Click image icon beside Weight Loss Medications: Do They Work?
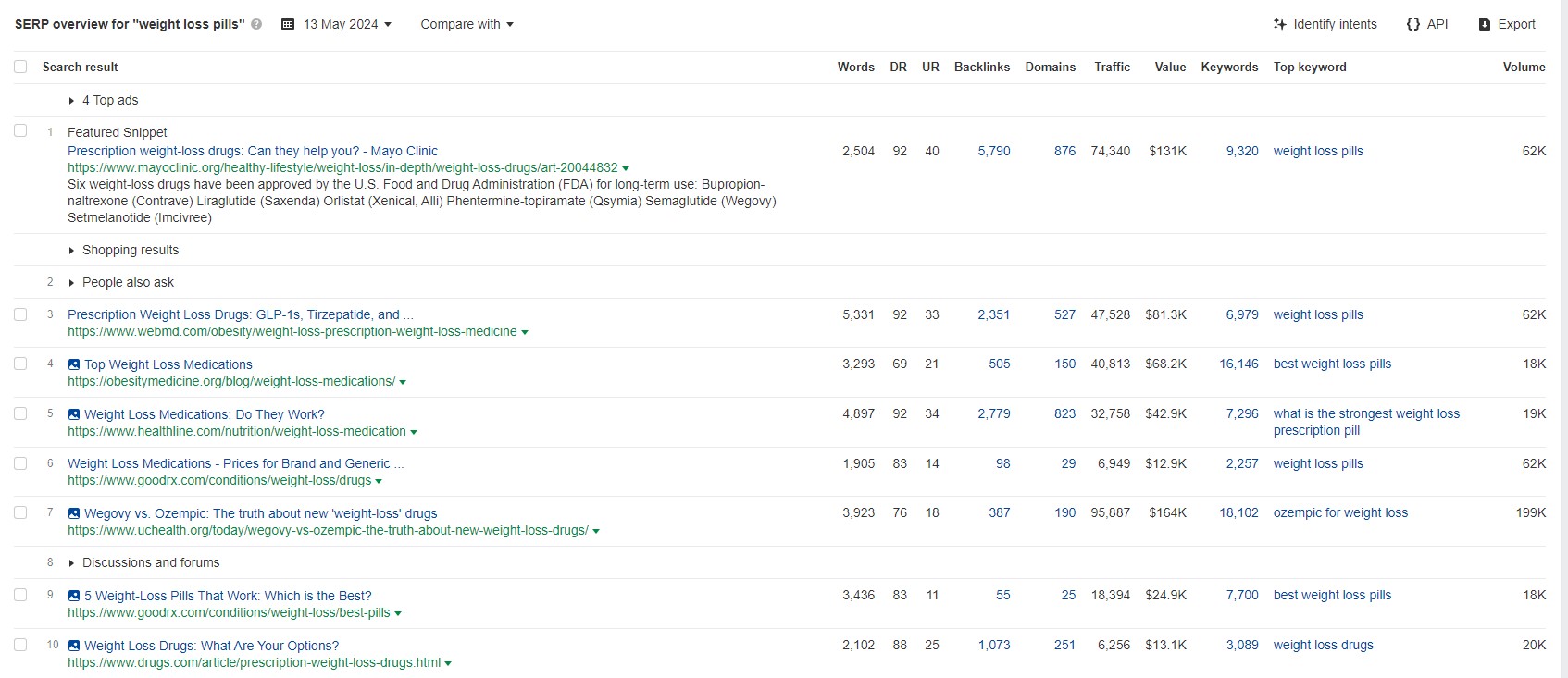 [74, 414]
